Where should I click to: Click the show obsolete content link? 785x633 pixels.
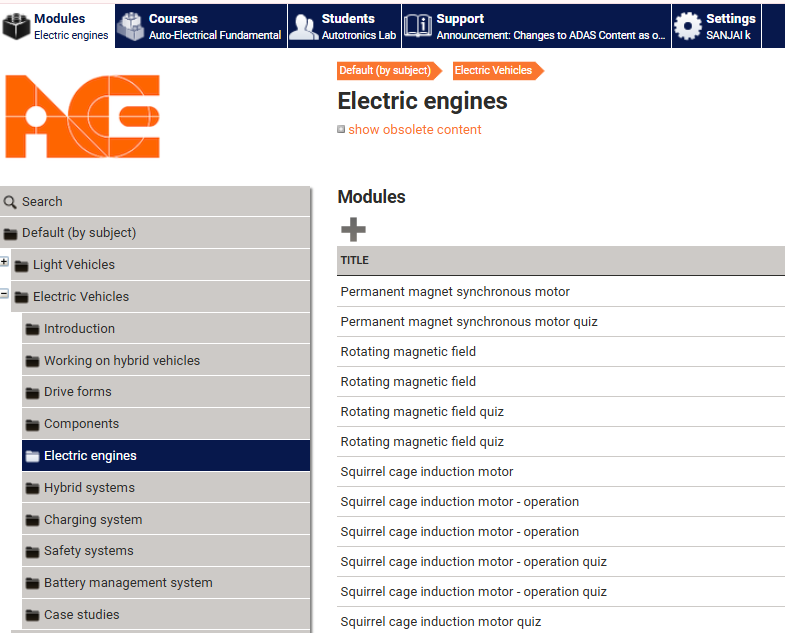click(x=415, y=130)
